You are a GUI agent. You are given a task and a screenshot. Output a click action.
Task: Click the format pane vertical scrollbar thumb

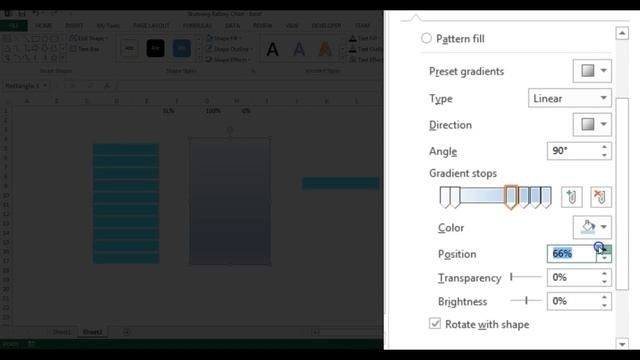[x=622, y=194]
